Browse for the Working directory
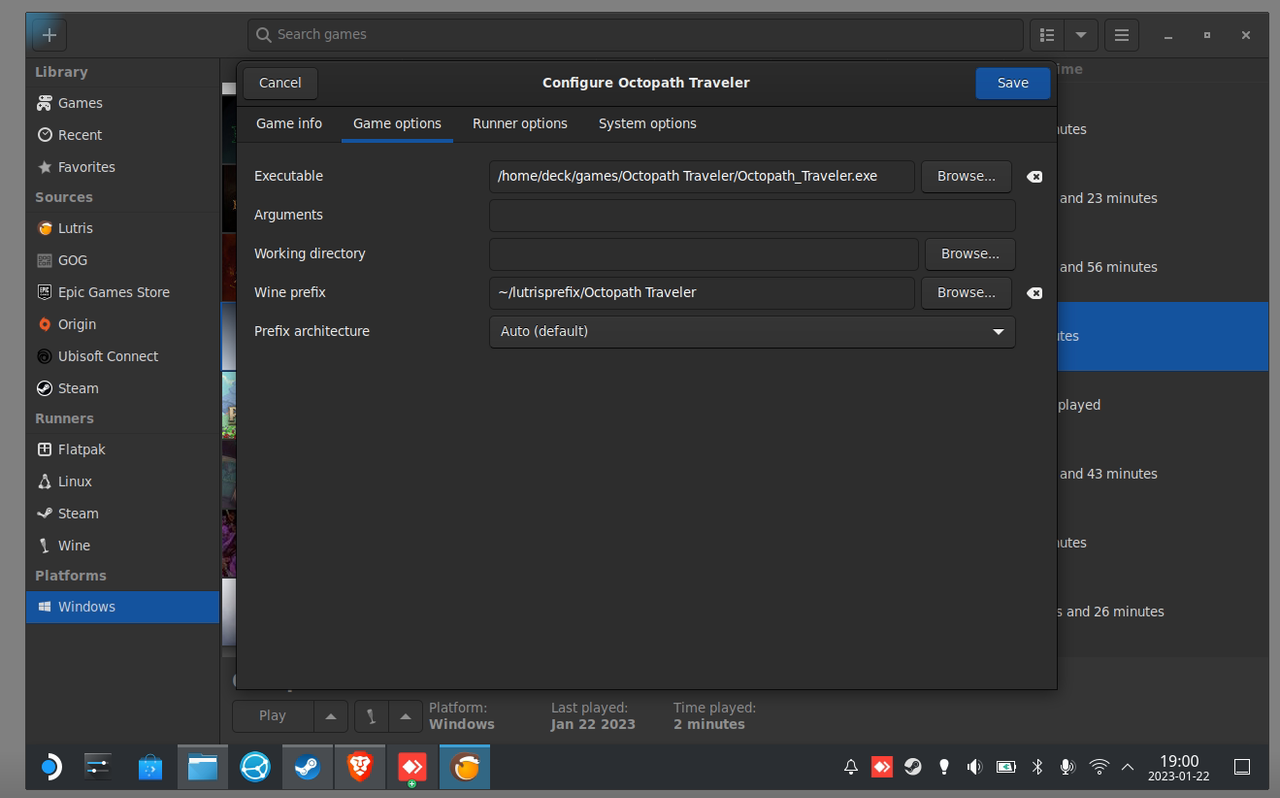1280x798 pixels. point(970,254)
